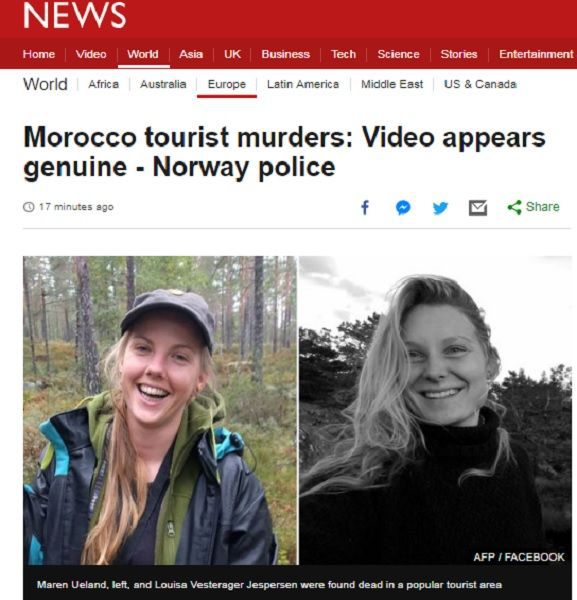Email the article using envelope icon
The image size is (577, 600).
click(x=478, y=208)
